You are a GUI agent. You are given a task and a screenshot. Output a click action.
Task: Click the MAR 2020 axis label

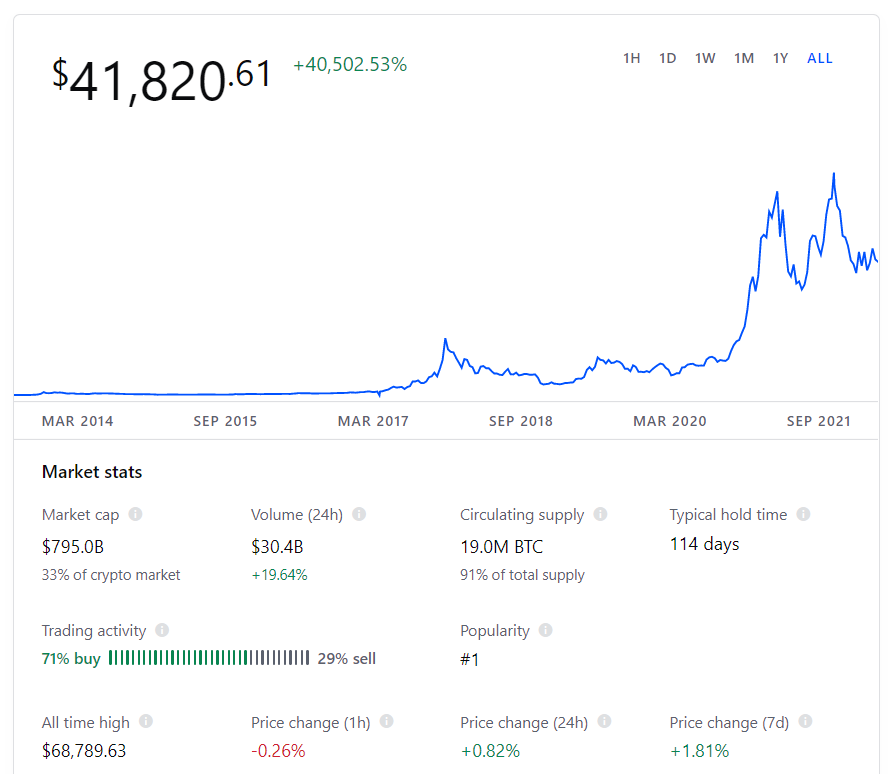tap(670, 421)
